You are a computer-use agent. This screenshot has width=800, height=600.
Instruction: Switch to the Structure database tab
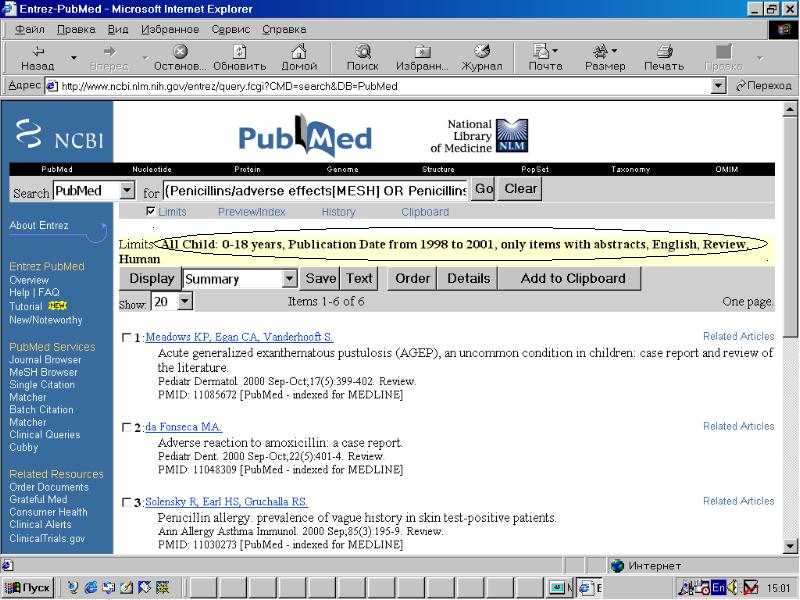tap(438, 169)
